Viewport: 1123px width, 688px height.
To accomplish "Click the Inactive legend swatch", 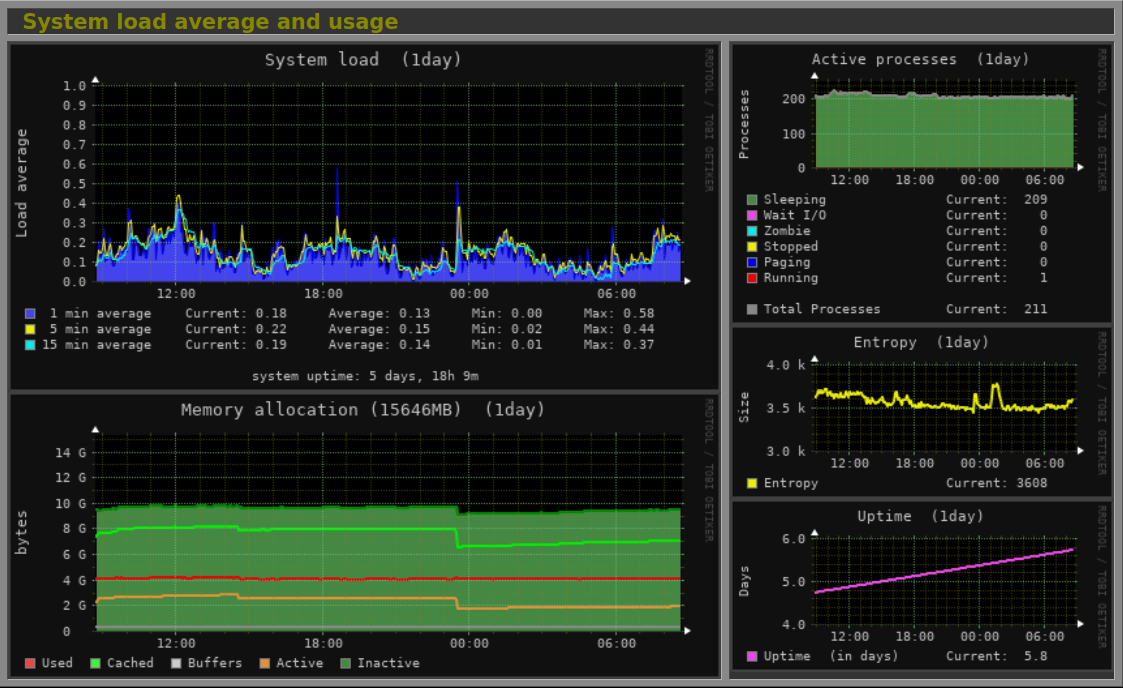I will tap(346, 663).
